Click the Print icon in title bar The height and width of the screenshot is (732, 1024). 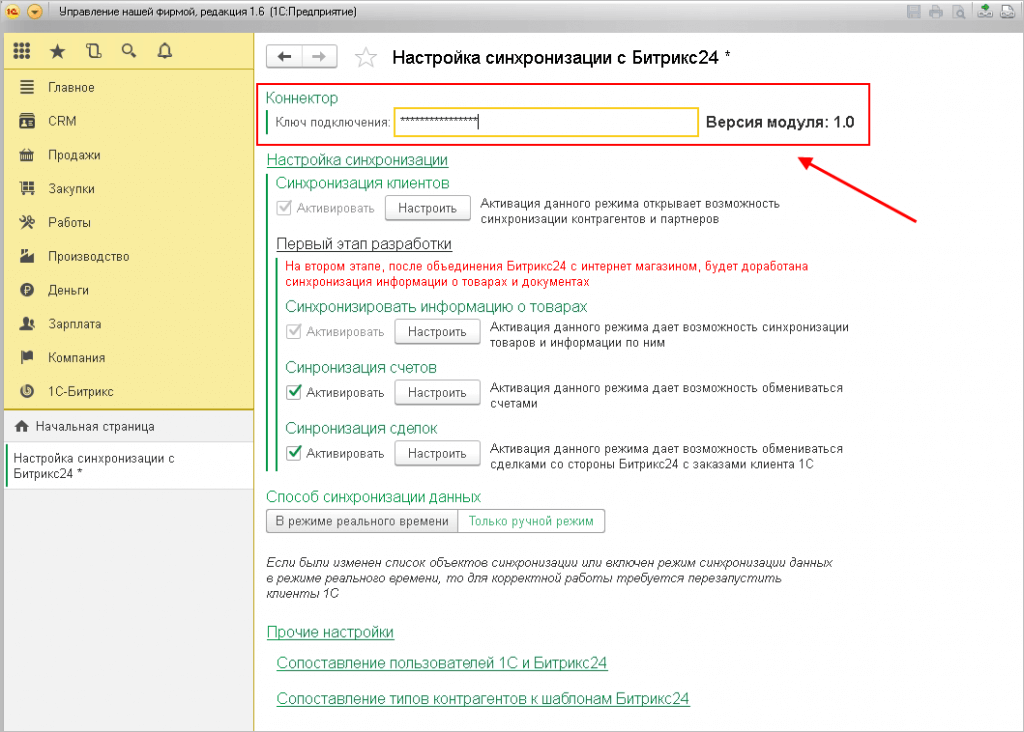click(x=936, y=11)
